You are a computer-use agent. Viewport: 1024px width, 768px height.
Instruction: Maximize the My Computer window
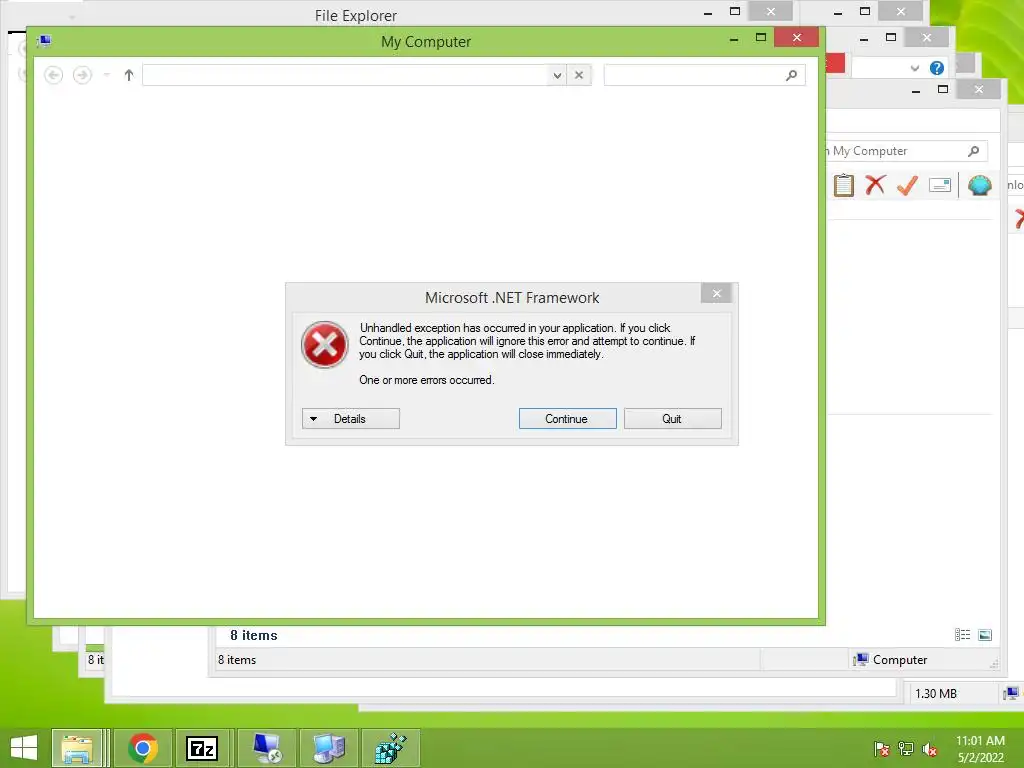(x=761, y=37)
